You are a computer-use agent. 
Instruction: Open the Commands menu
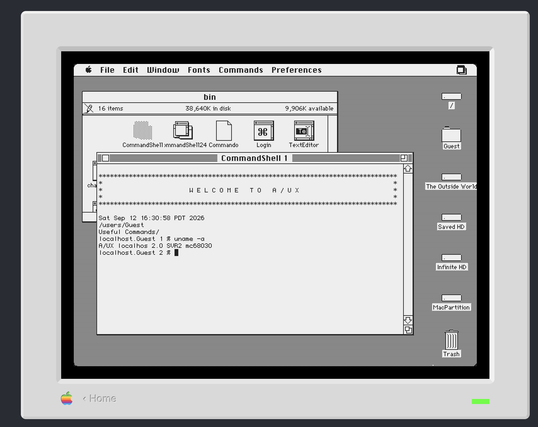click(x=241, y=70)
